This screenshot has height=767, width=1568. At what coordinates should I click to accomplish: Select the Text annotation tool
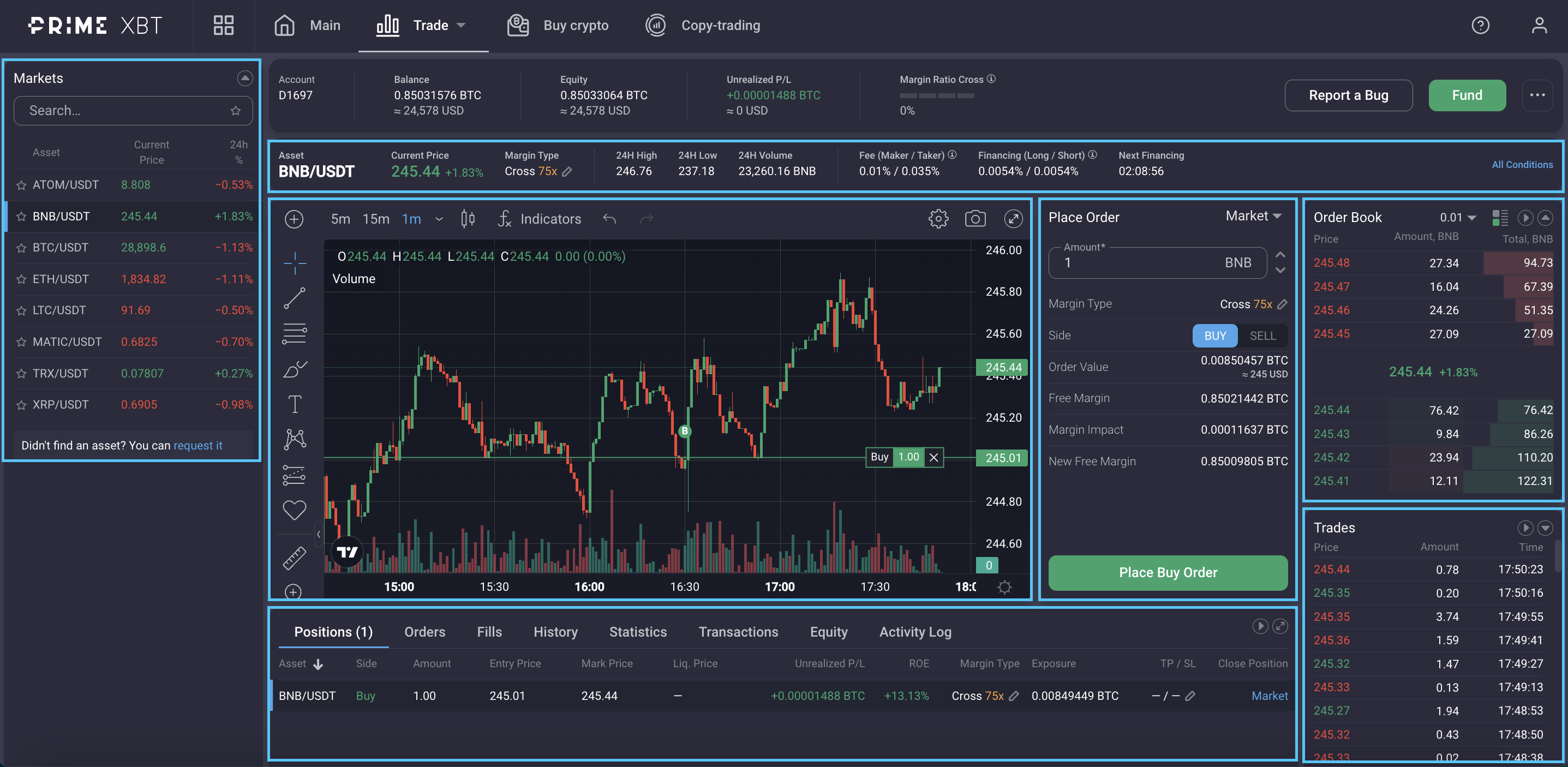[x=295, y=404]
